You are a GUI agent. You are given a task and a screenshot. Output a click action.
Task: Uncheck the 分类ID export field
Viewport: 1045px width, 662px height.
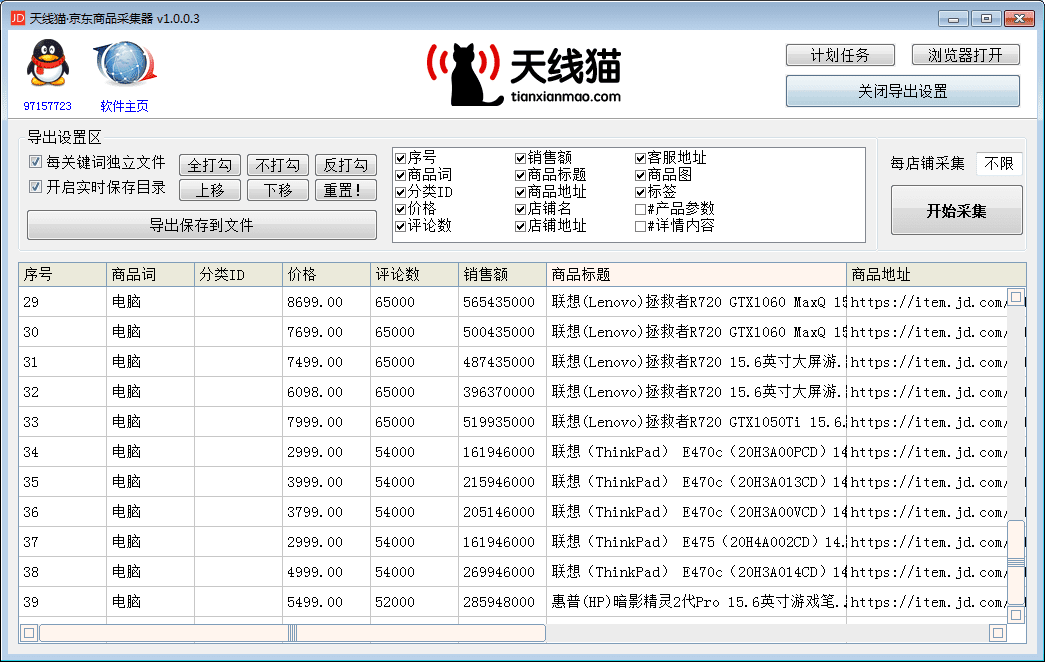401,193
